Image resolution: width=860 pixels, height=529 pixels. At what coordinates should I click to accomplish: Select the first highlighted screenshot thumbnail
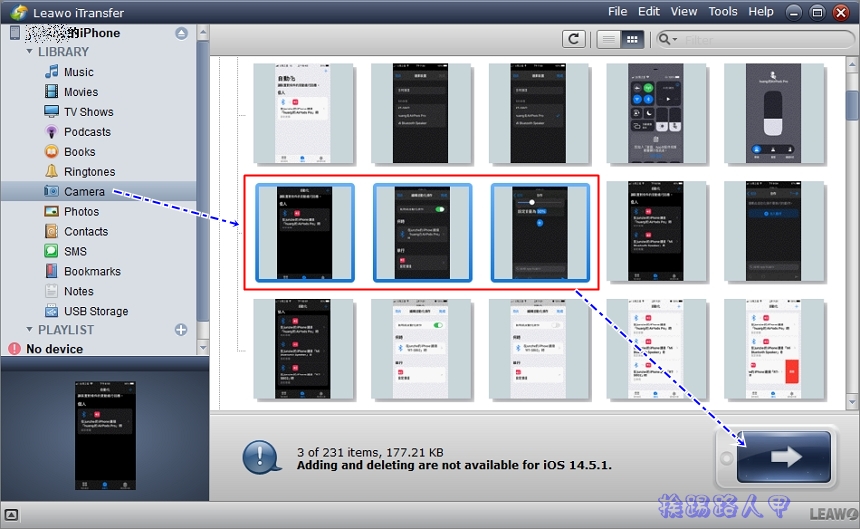(x=304, y=232)
